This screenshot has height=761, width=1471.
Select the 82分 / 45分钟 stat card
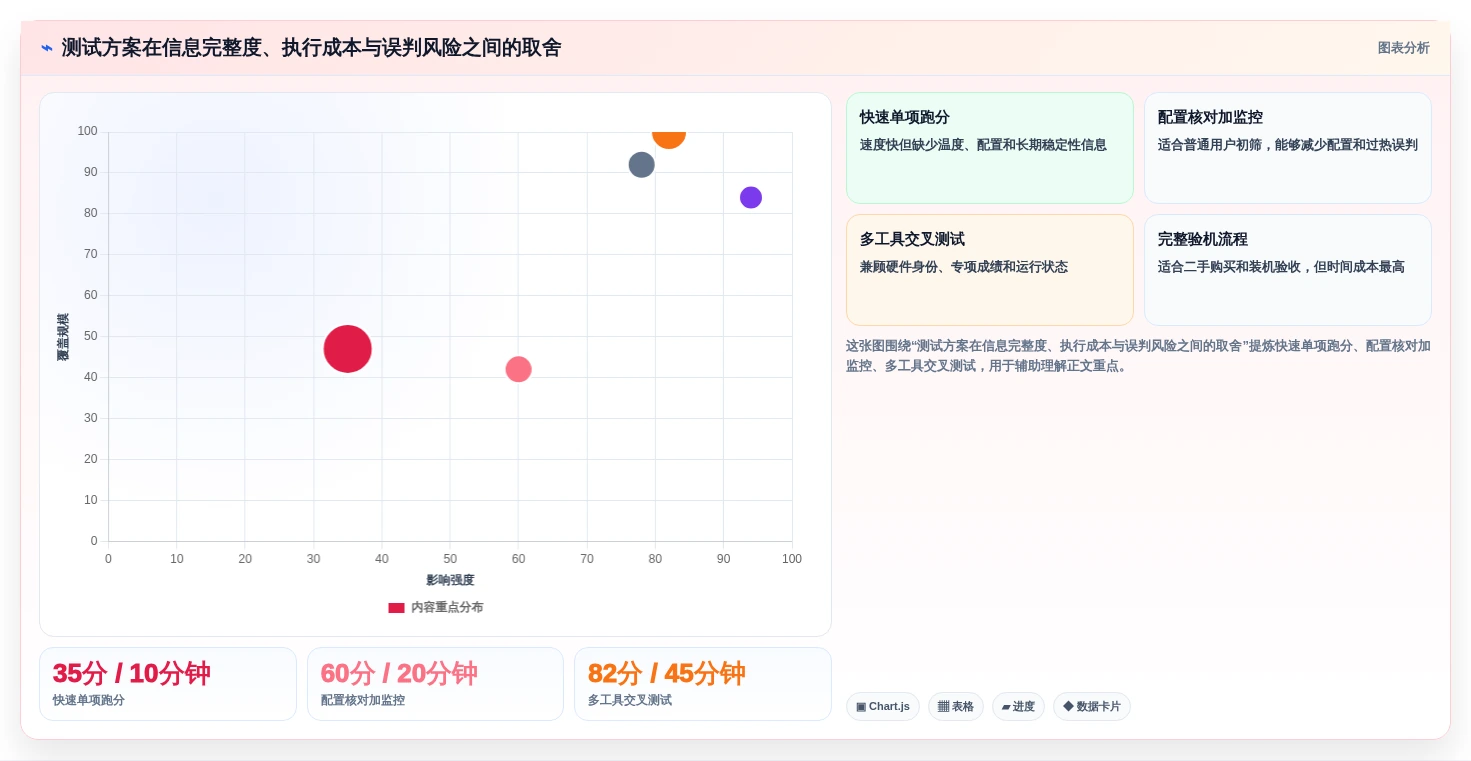tap(703, 684)
